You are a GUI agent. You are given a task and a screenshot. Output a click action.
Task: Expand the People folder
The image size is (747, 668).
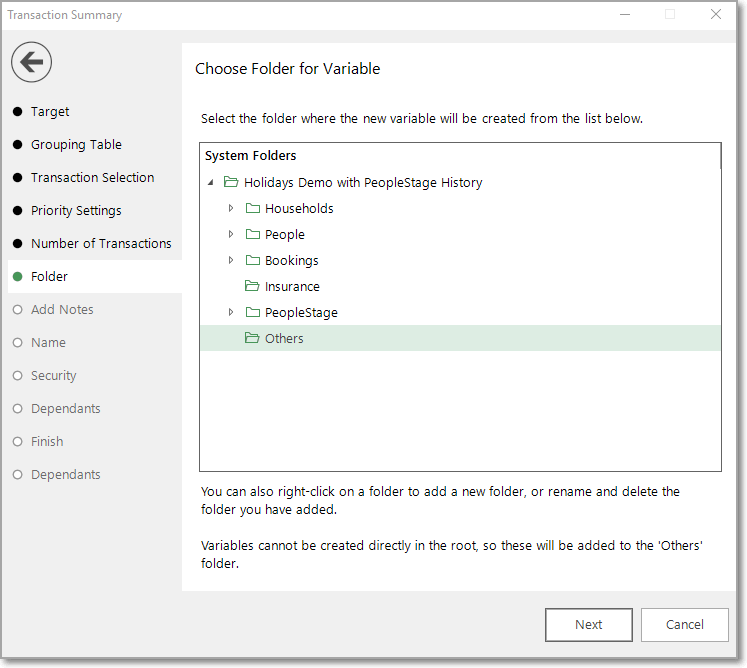(231, 234)
